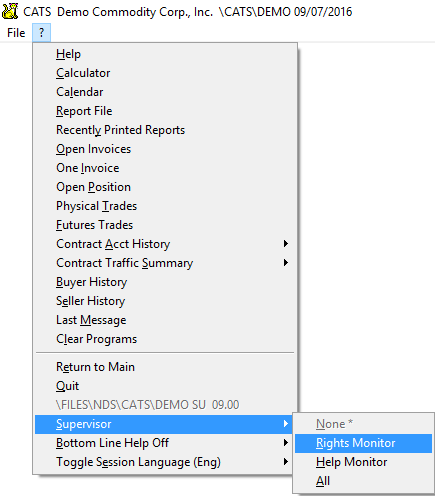Open Buyer History
Viewport: 435px width, 496px height.
[x=166, y=282]
